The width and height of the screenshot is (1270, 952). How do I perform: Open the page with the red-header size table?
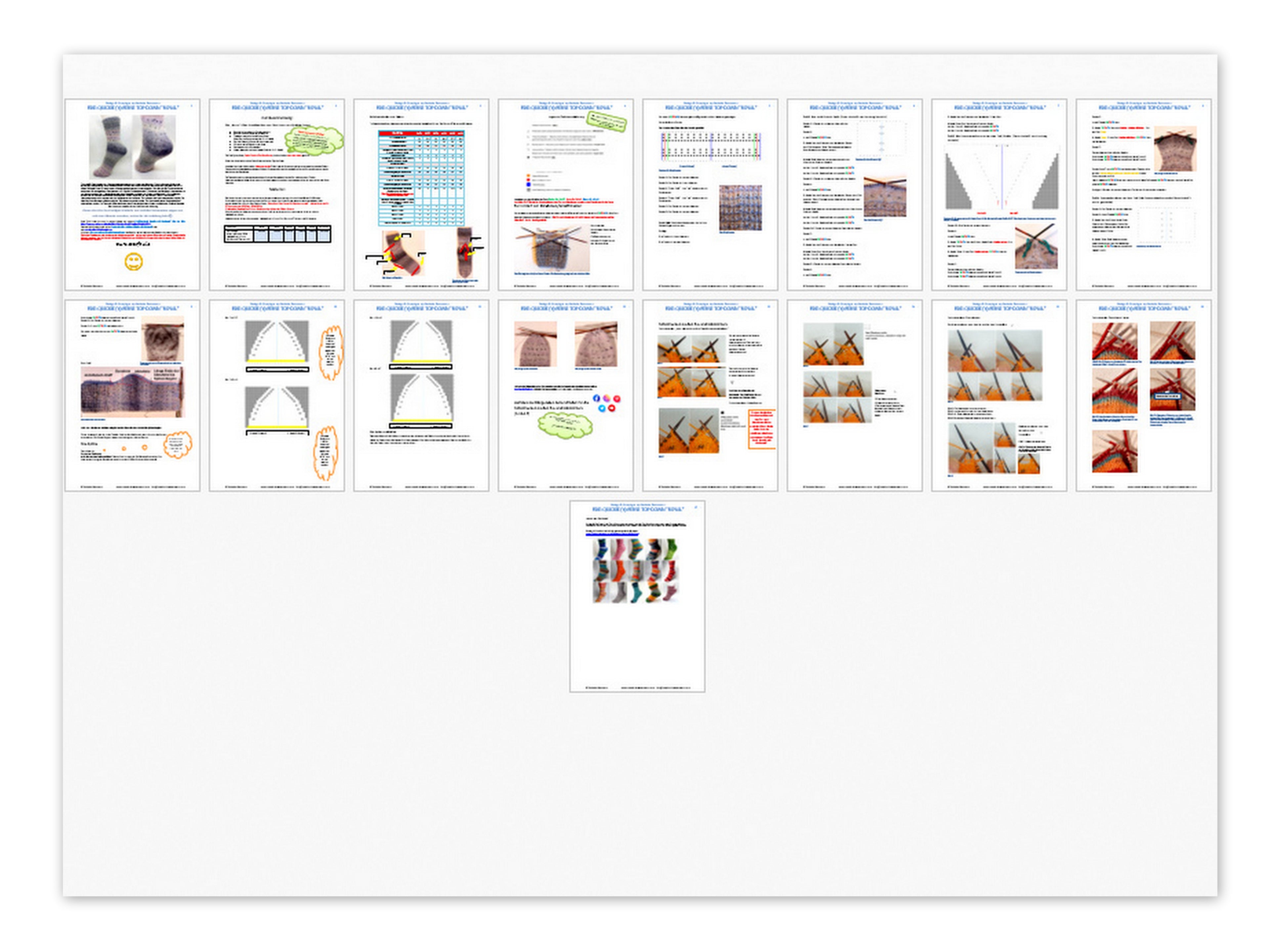coord(421,194)
